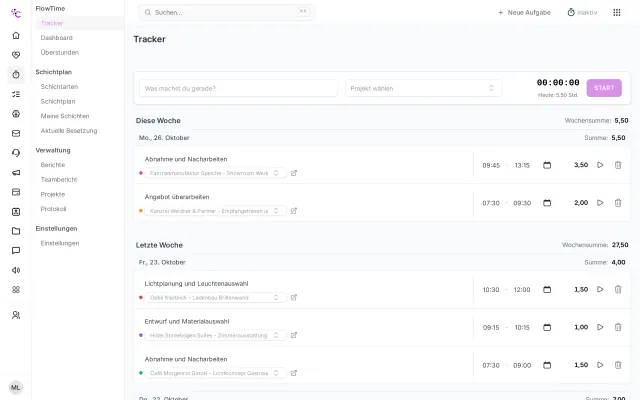Focus the Was machst du gerade field

coord(238,88)
